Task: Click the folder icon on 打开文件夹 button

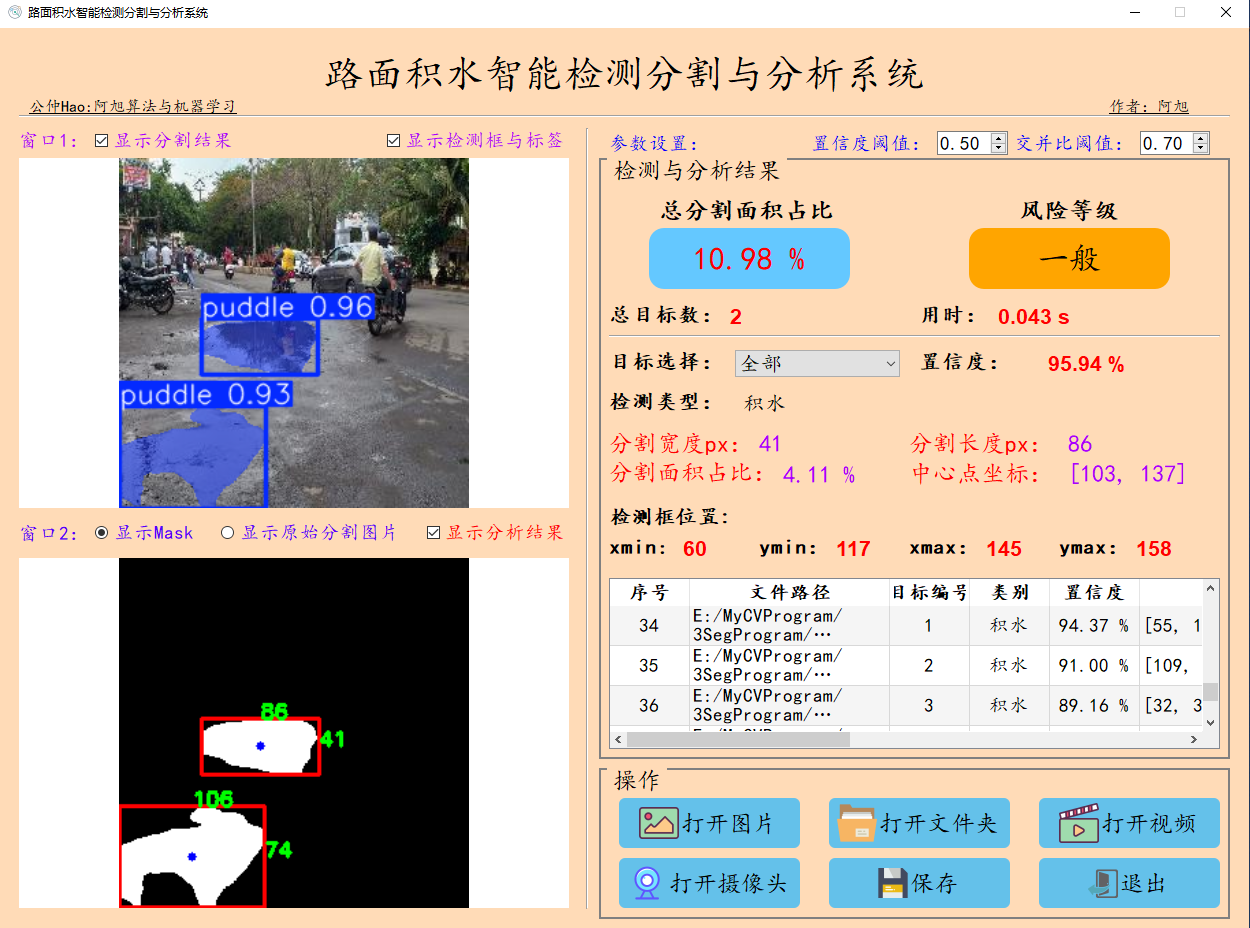Action: [x=857, y=823]
